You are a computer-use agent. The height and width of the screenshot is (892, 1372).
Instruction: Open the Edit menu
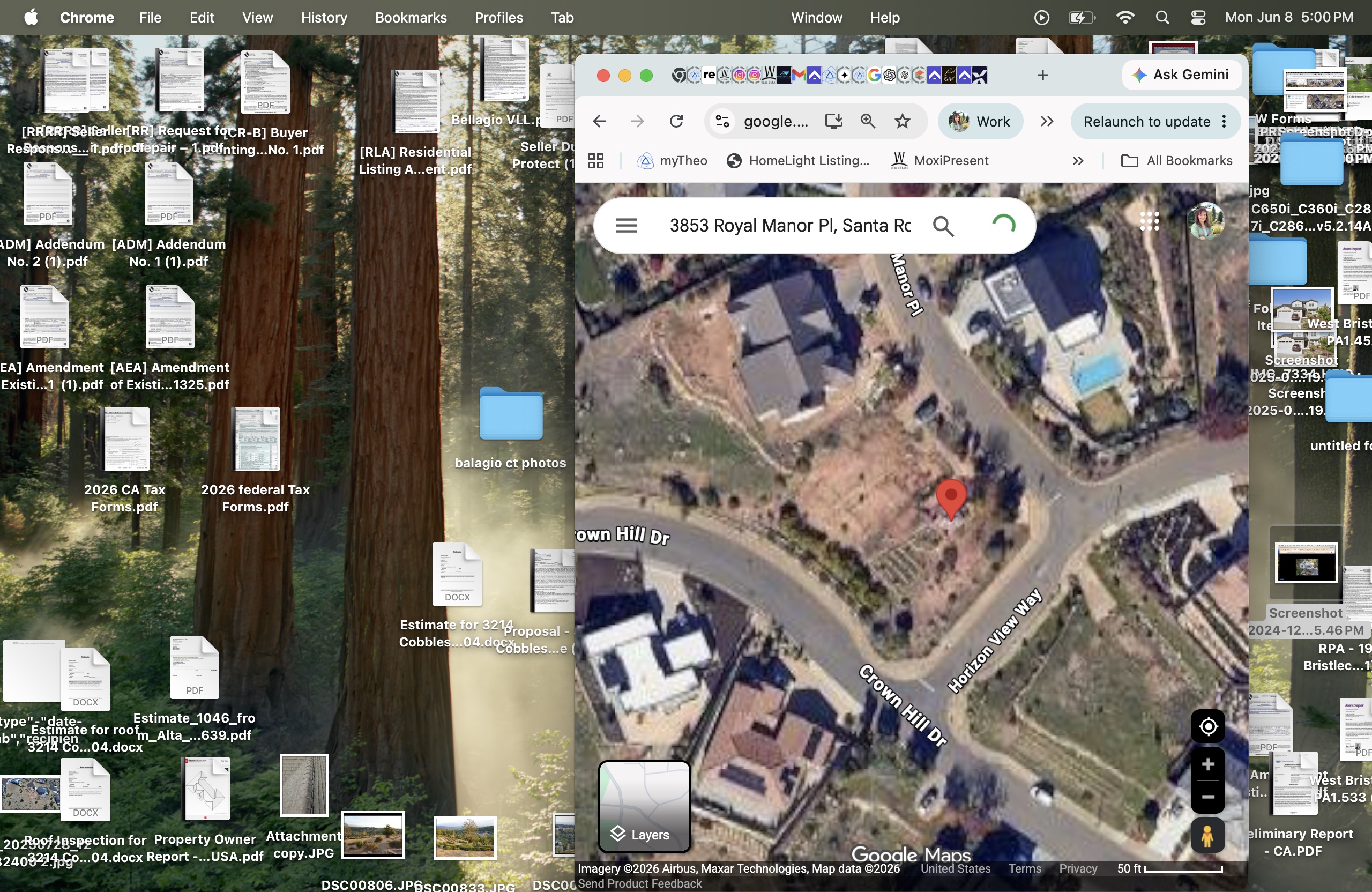click(x=202, y=17)
